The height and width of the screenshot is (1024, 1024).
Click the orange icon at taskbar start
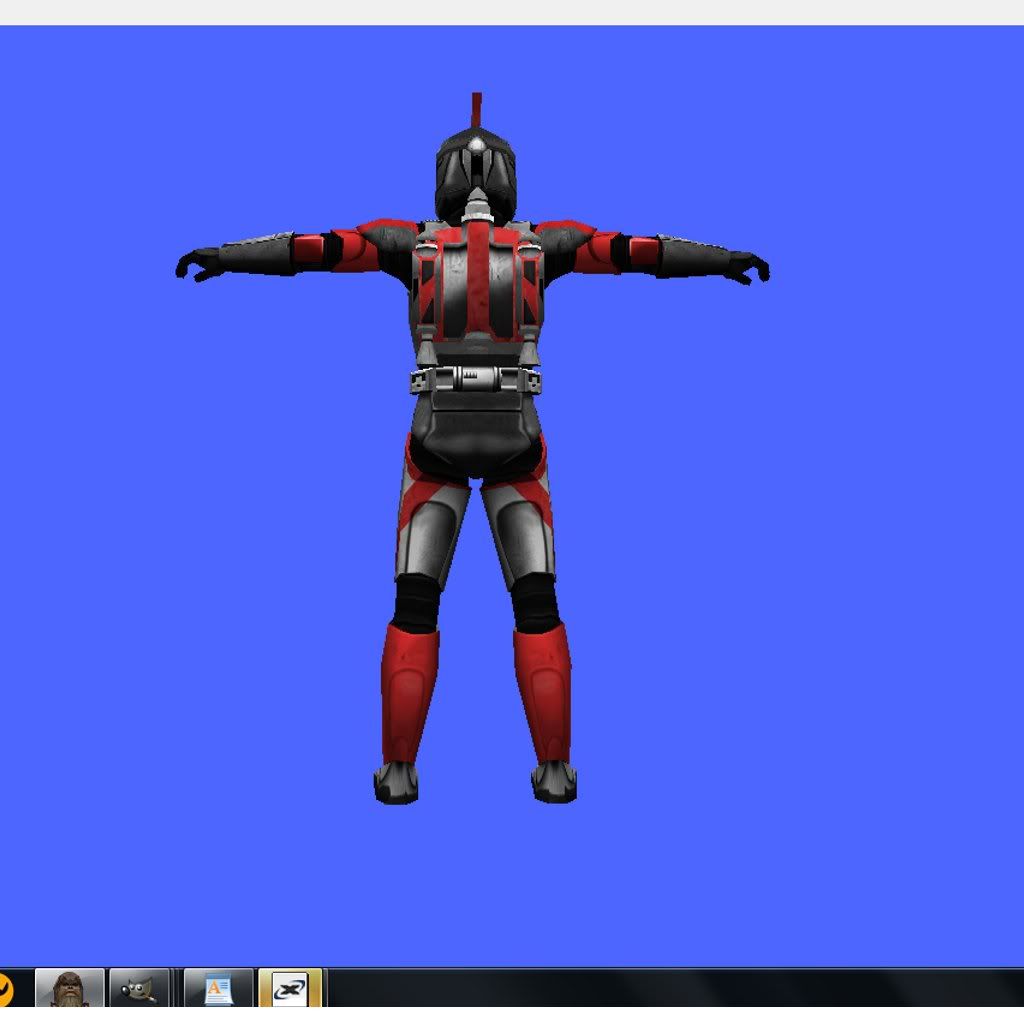tap(5, 990)
